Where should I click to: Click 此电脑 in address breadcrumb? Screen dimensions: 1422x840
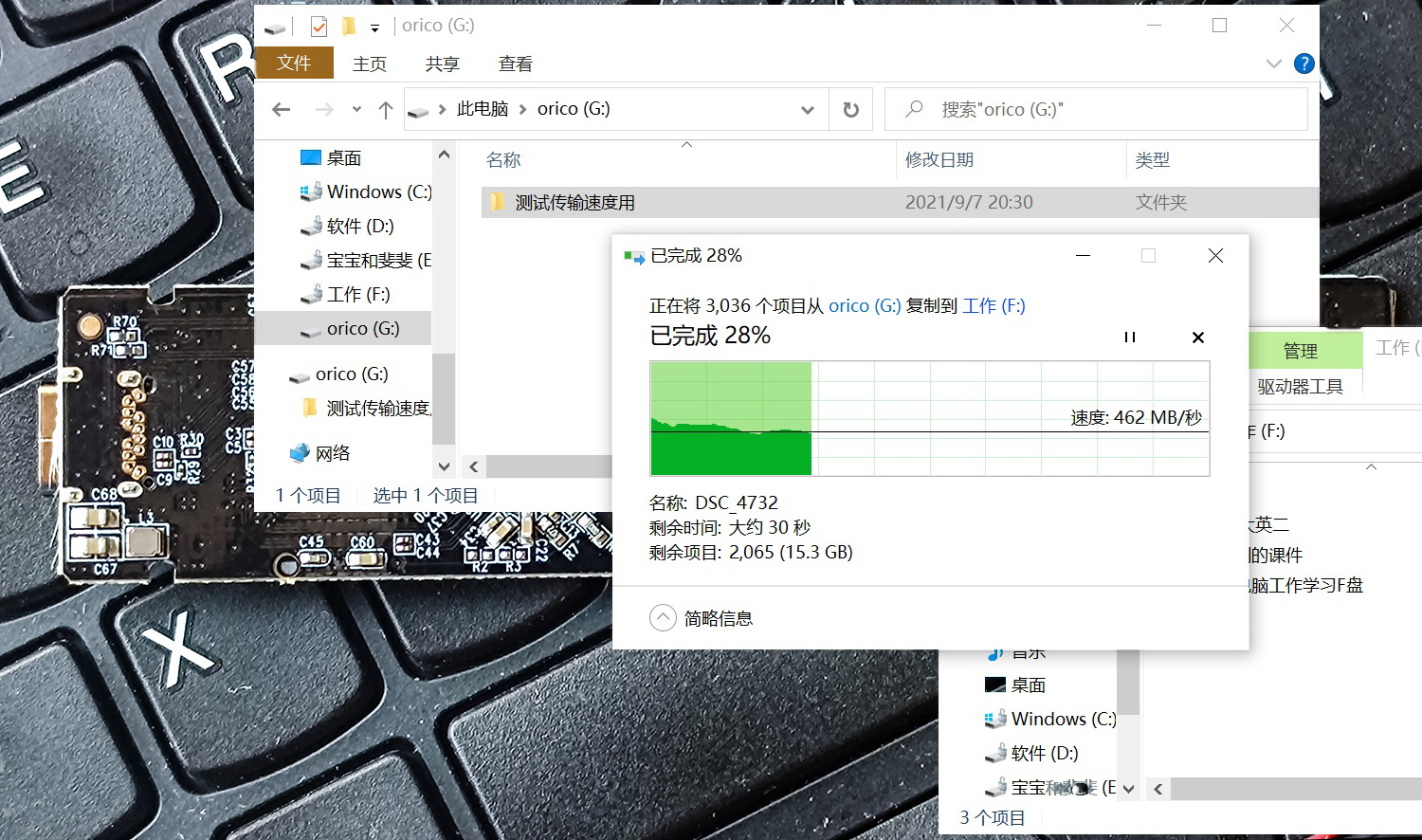(483, 109)
